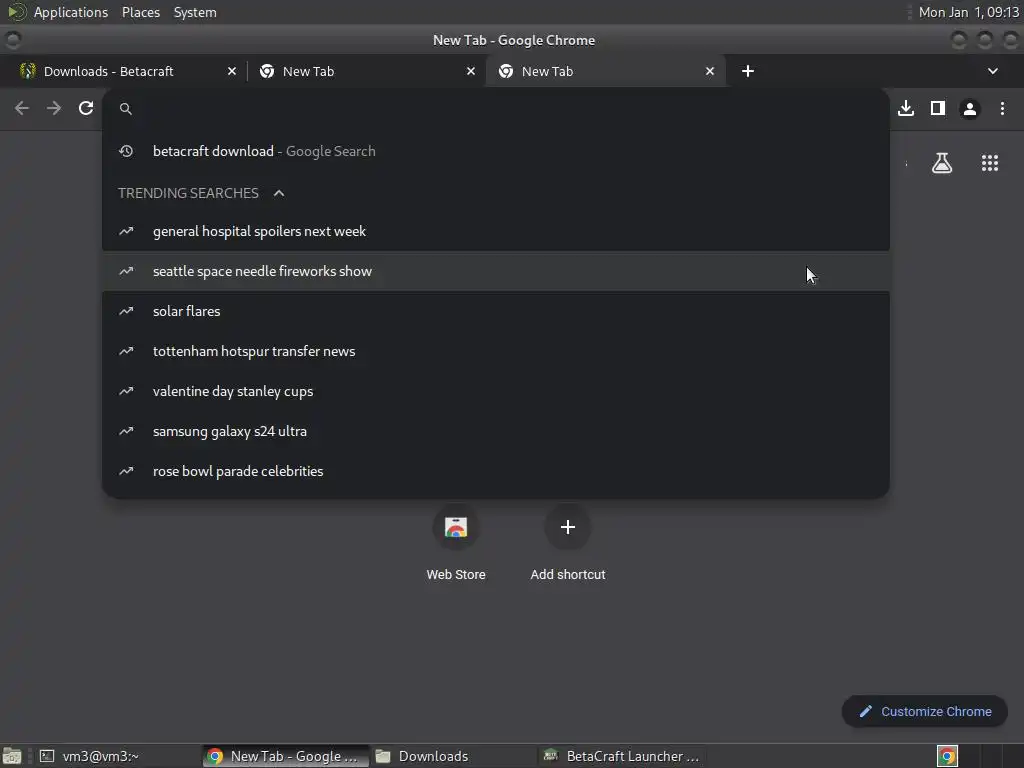Close the third New Tab
The image size is (1024, 768).
[x=710, y=71]
